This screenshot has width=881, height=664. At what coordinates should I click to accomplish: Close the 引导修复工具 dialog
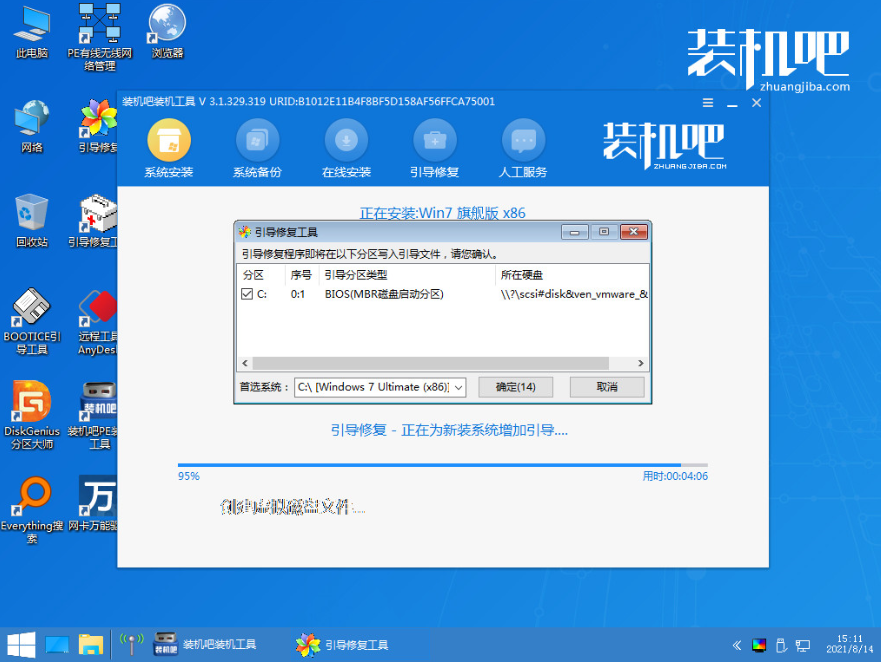click(634, 231)
